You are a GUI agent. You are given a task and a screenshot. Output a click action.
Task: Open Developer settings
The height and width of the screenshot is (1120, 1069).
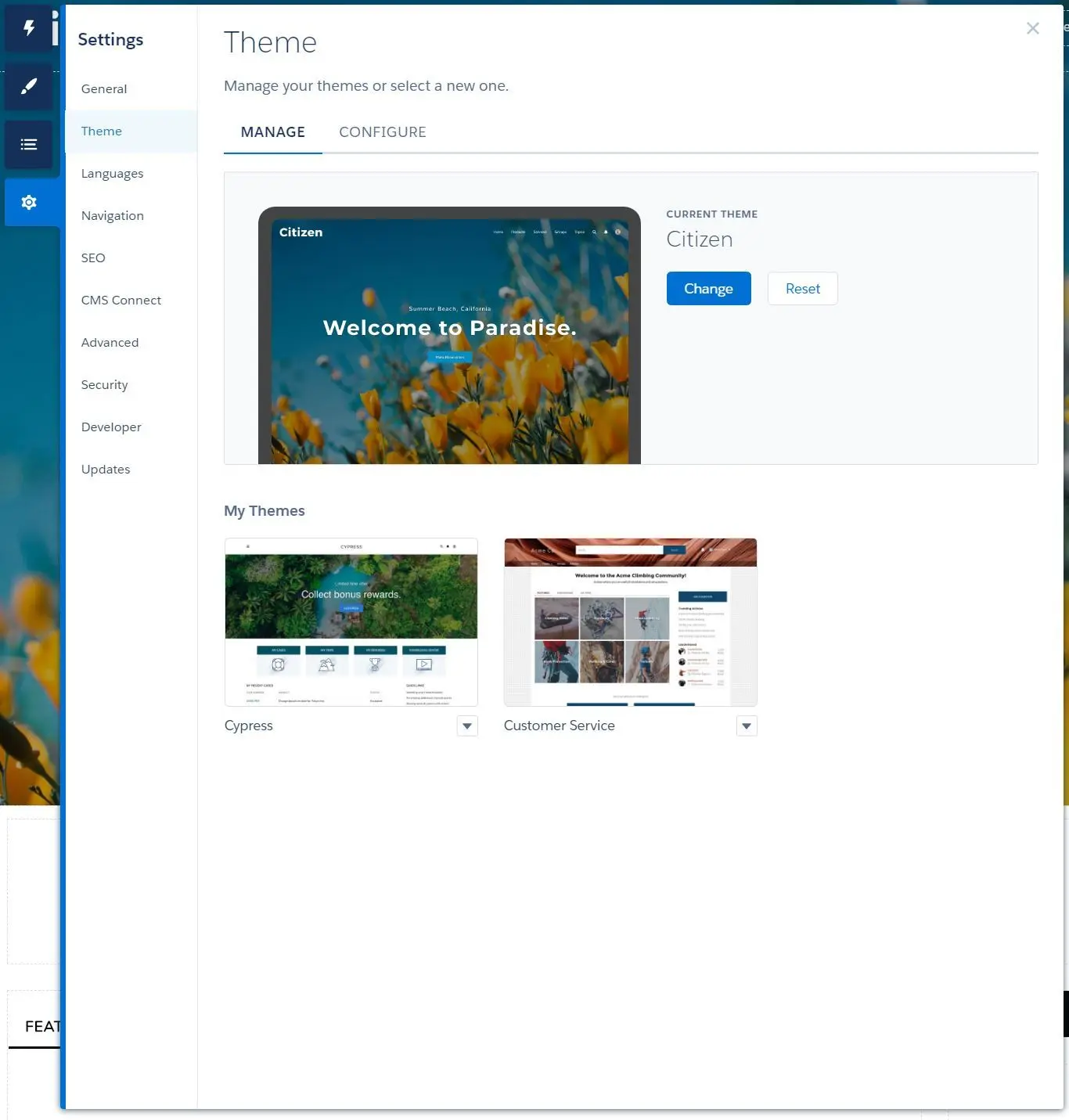131,427
